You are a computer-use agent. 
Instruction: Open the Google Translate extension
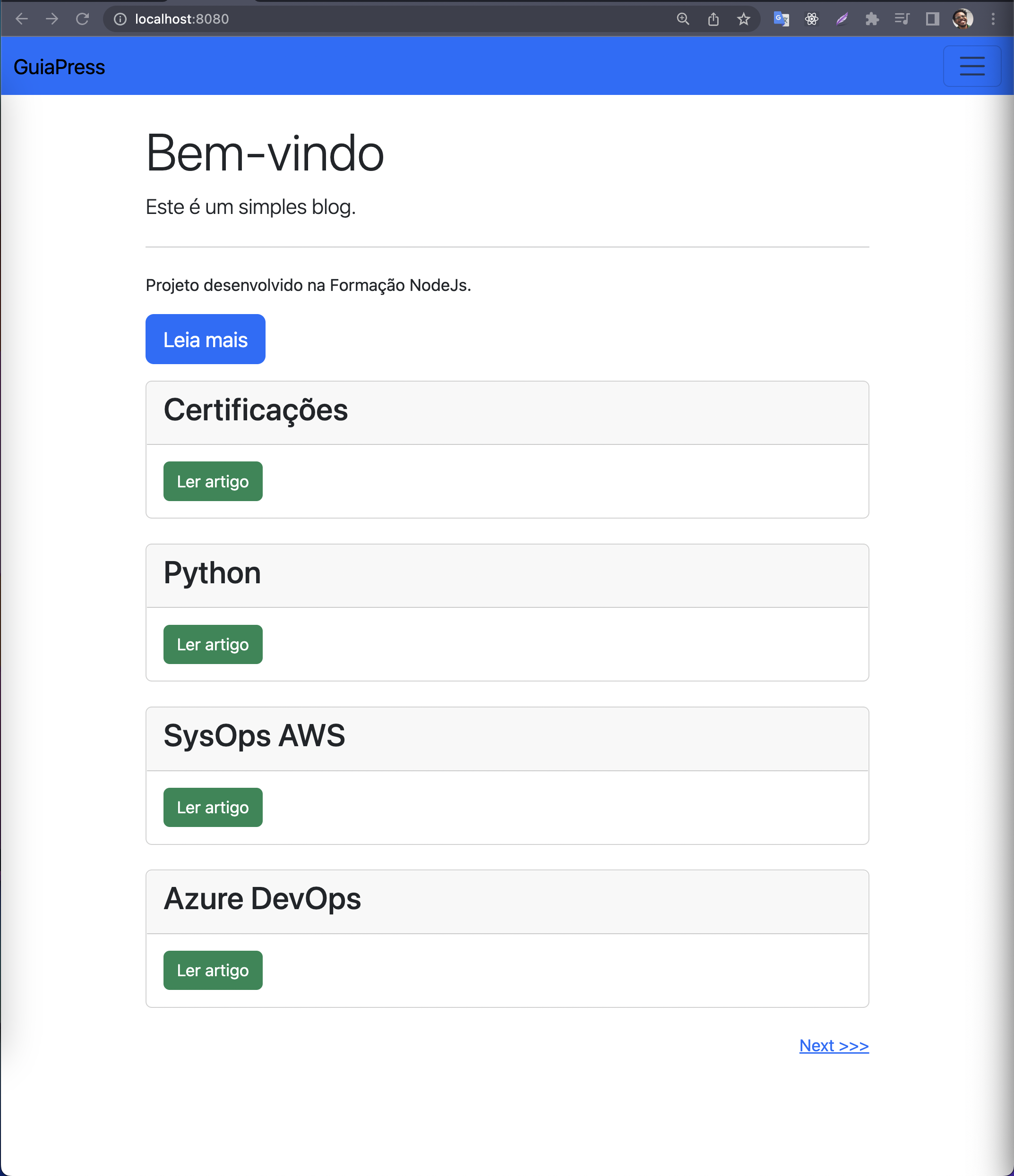781,19
